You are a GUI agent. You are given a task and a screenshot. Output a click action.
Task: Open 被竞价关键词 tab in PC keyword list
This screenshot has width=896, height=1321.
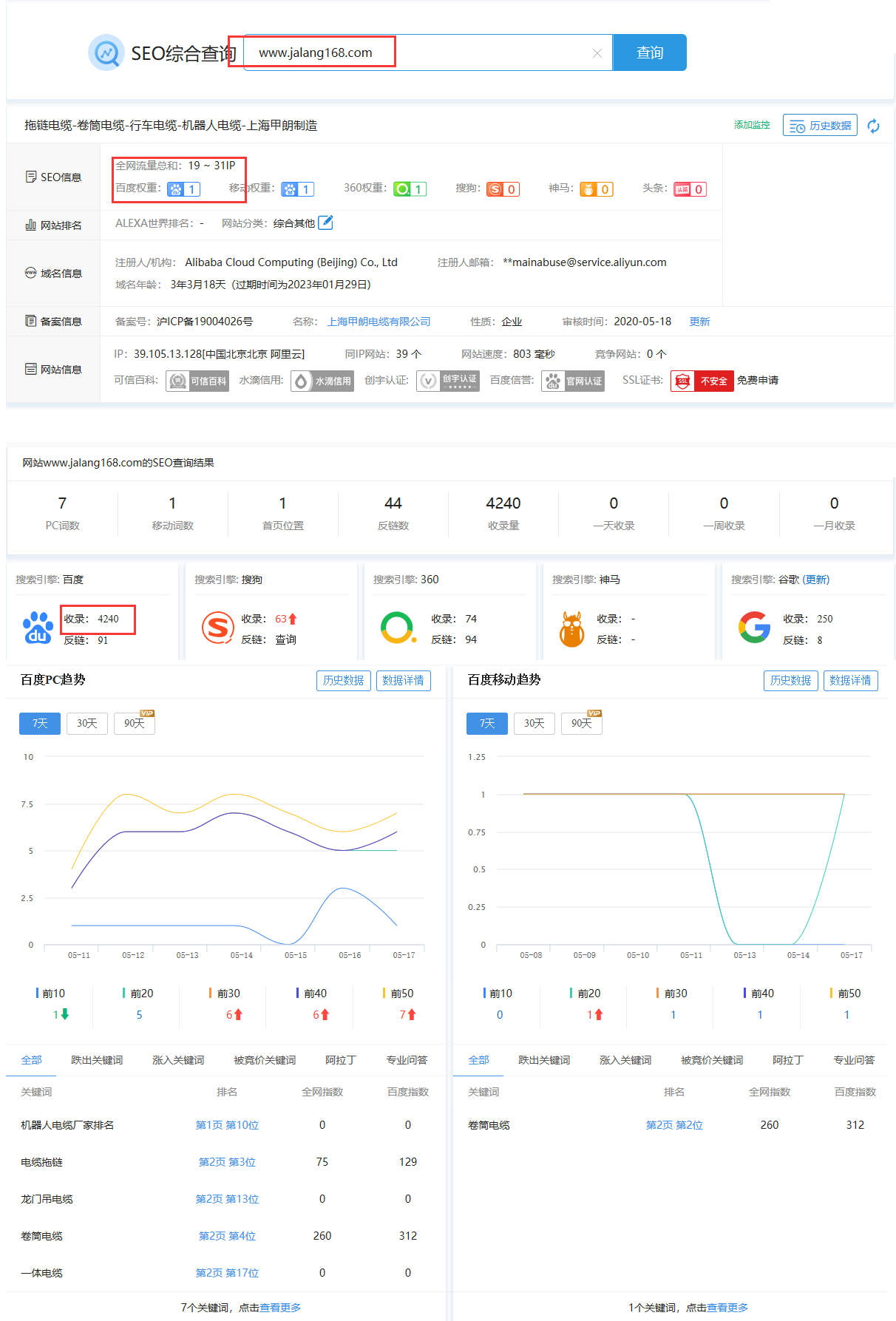click(x=265, y=1060)
